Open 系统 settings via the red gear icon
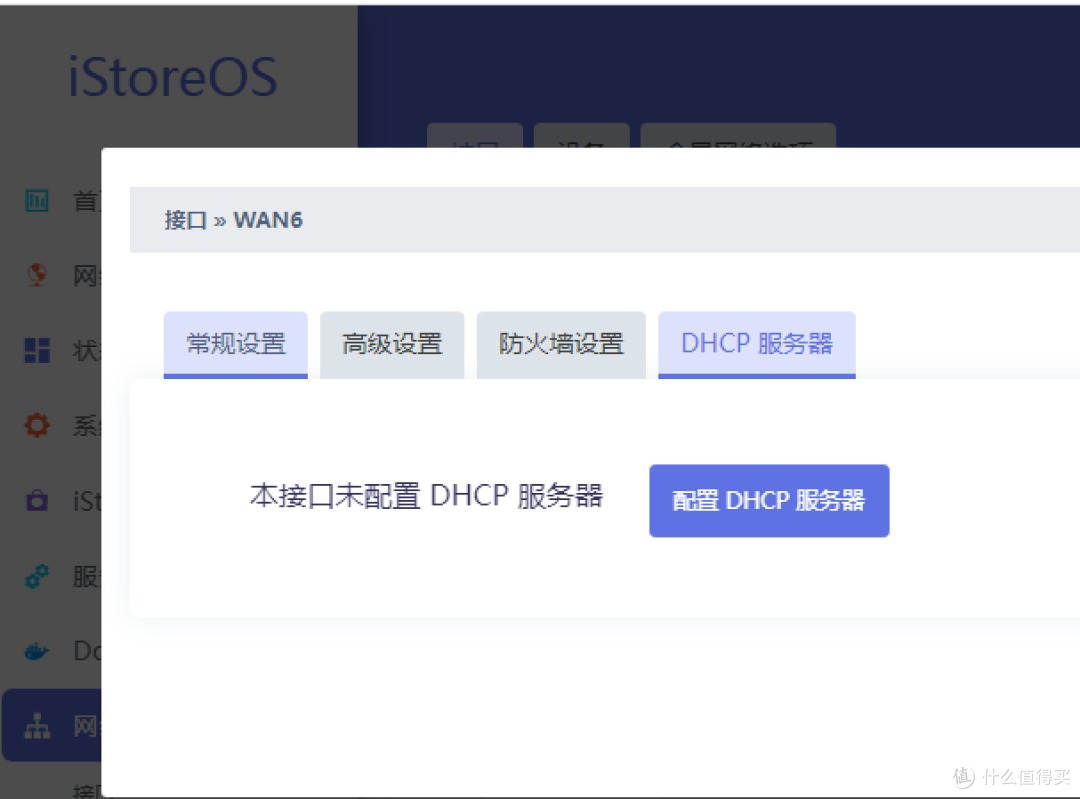The height and width of the screenshot is (799, 1080). 37,425
